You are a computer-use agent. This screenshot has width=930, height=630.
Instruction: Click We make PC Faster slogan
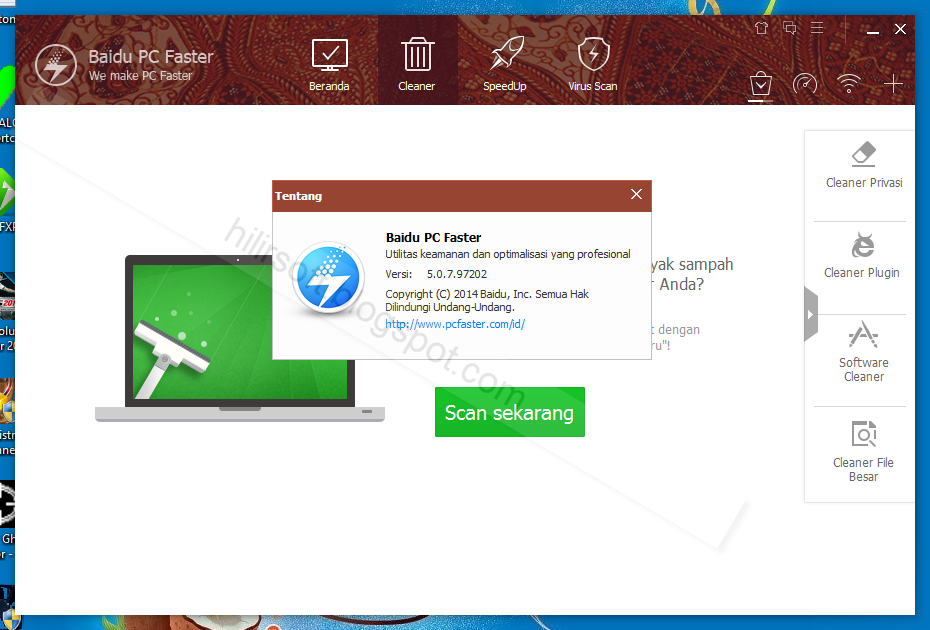141,76
